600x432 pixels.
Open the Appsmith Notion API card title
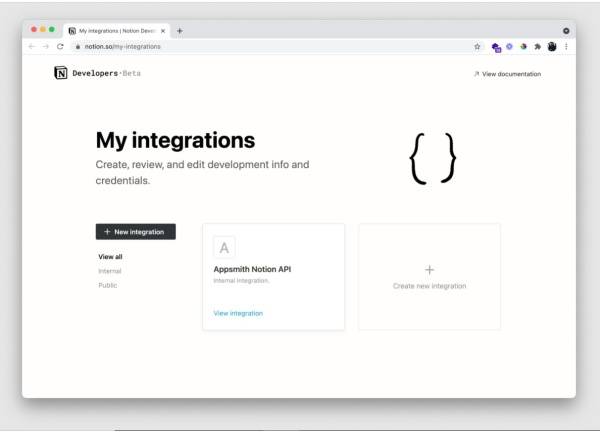click(252, 269)
